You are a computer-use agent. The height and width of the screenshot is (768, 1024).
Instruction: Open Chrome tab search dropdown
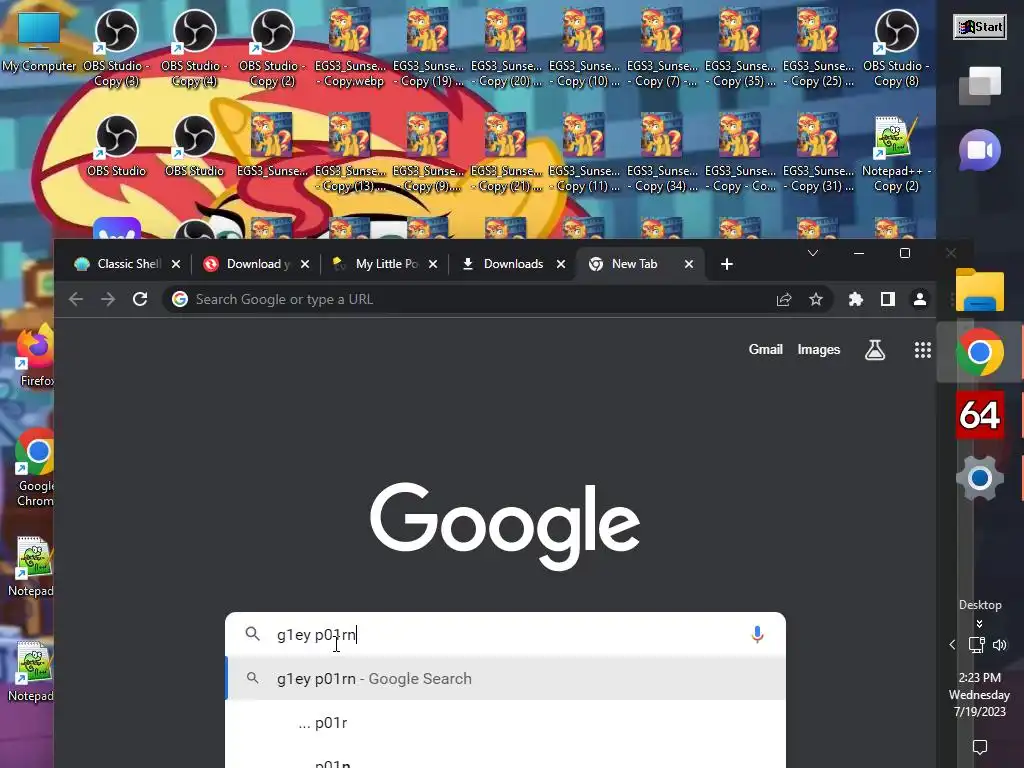tap(812, 253)
